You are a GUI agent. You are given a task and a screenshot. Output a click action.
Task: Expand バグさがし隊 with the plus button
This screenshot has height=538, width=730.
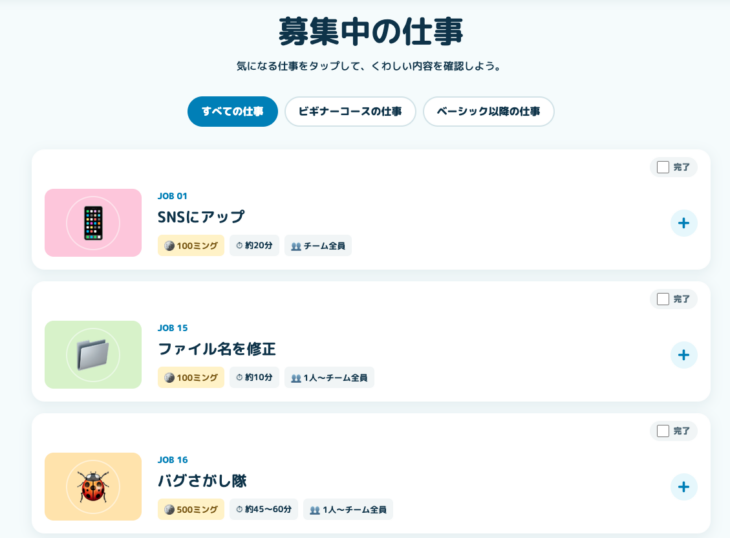(x=683, y=487)
